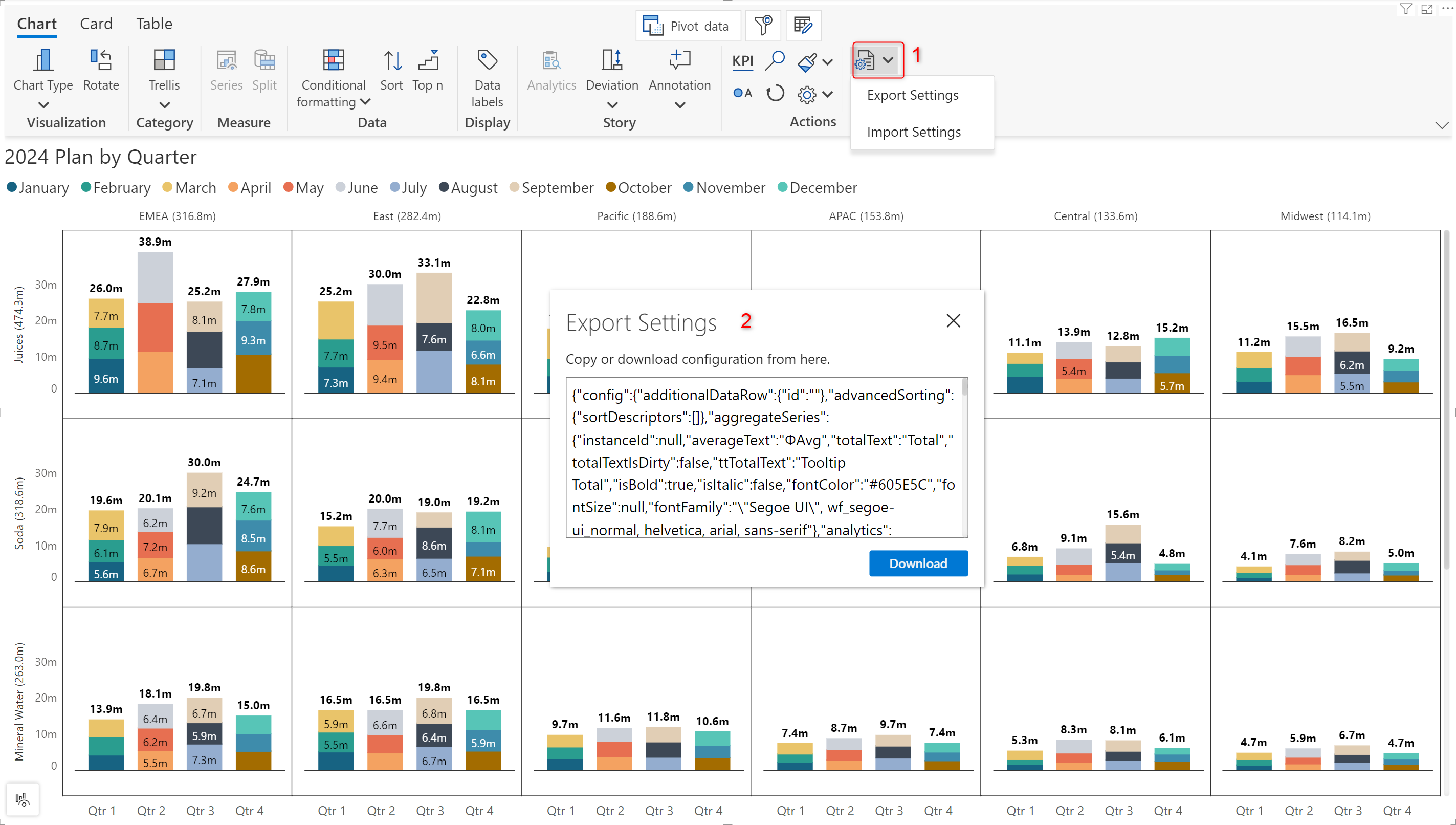Toggle Data labels display

coord(487,60)
